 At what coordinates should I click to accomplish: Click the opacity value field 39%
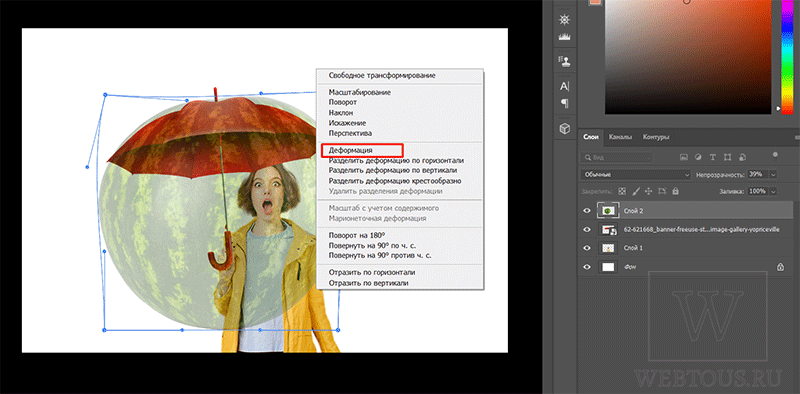[757, 175]
